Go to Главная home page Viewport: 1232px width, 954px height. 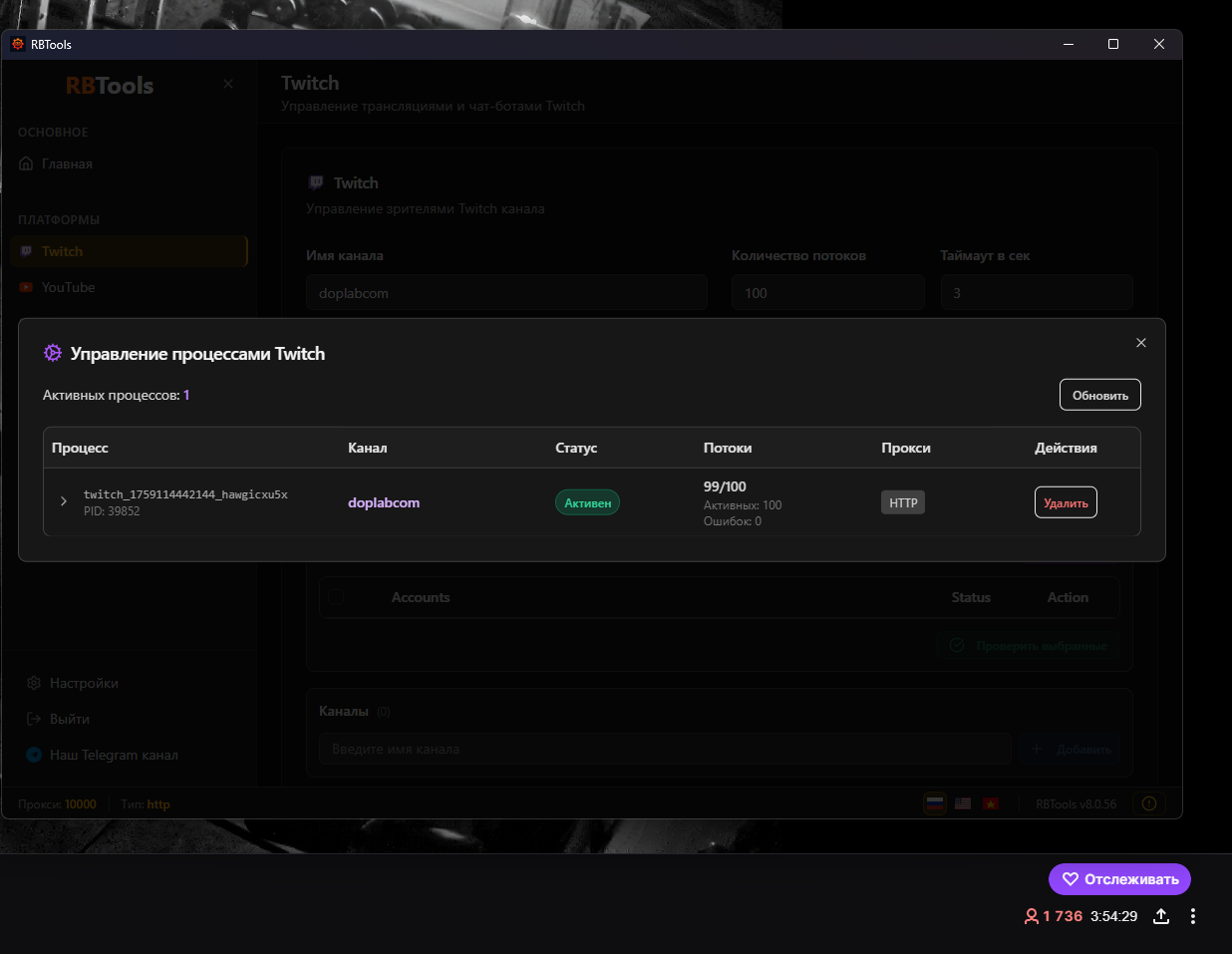tap(67, 163)
